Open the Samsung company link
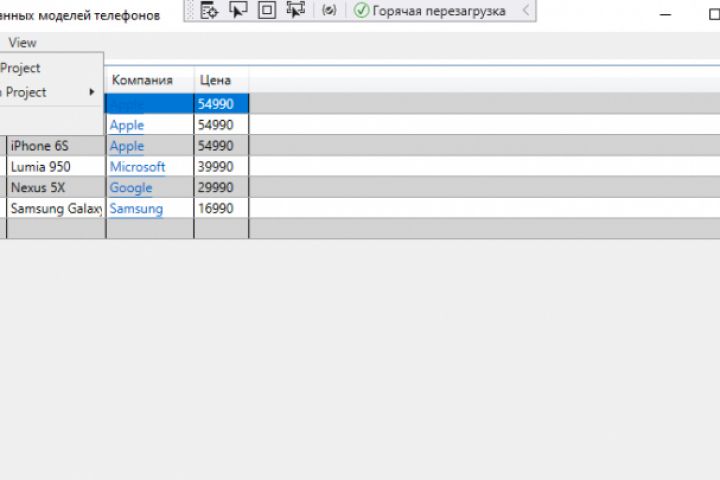This screenshot has width=720, height=480. [136, 209]
